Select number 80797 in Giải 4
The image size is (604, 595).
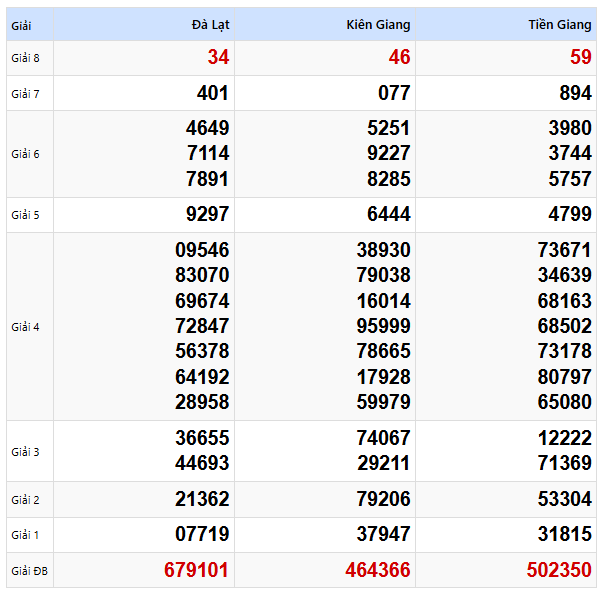[565, 377]
